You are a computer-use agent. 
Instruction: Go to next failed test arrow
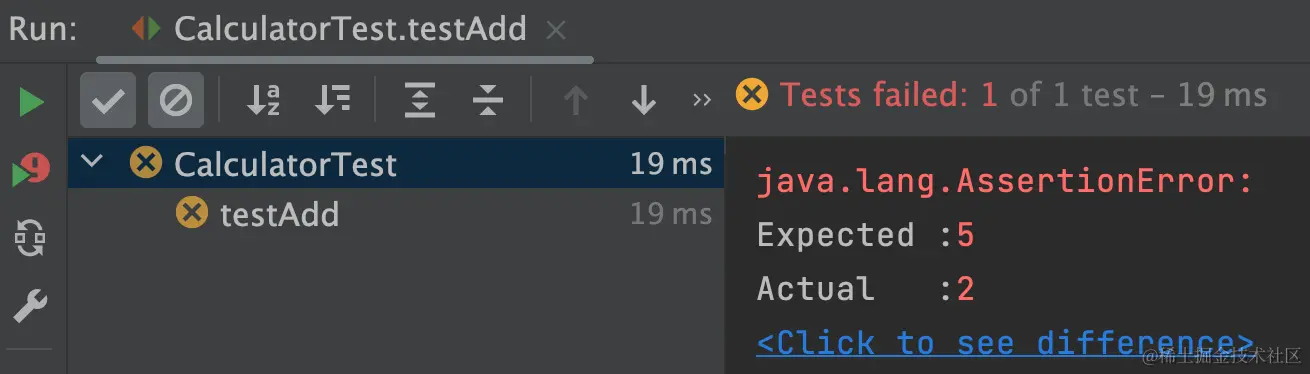pyautogui.click(x=644, y=100)
